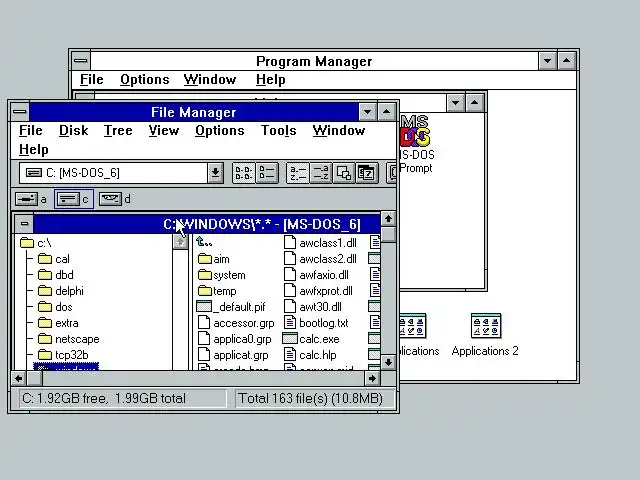Click the horizontal scrollbar thumb in File Manager

[34, 379]
